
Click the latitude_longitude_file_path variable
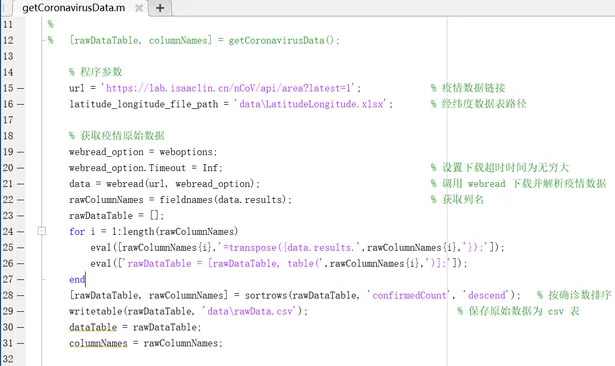(x=144, y=104)
